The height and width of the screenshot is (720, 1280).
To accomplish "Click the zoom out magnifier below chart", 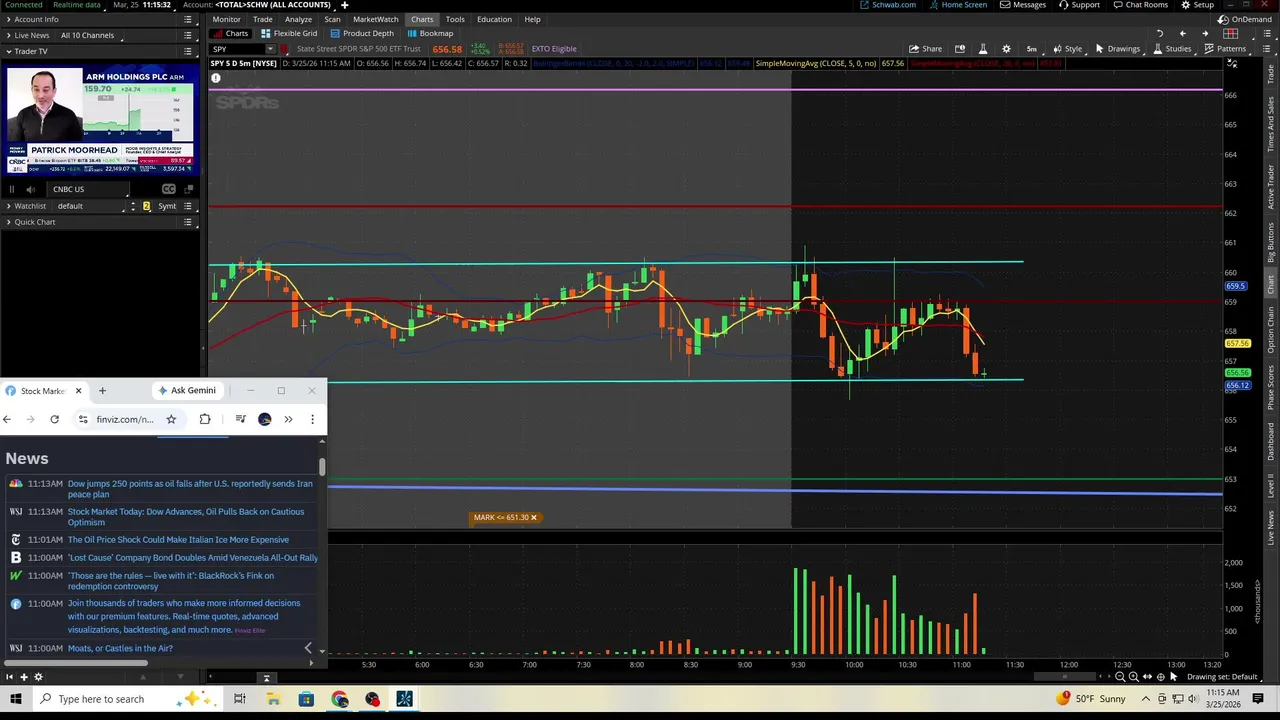I will click(x=1120, y=677).
